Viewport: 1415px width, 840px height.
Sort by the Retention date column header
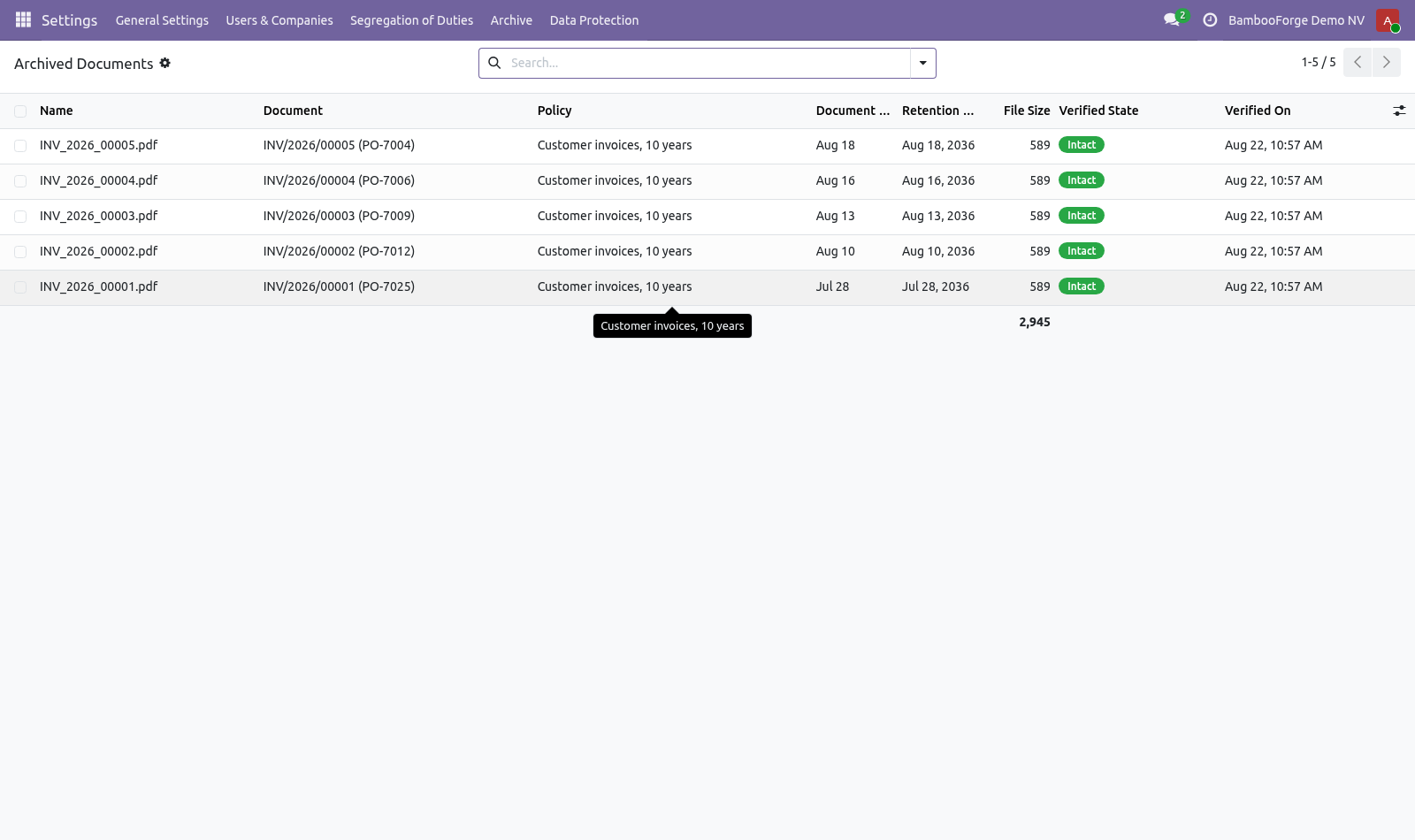(x=937, y=111)
